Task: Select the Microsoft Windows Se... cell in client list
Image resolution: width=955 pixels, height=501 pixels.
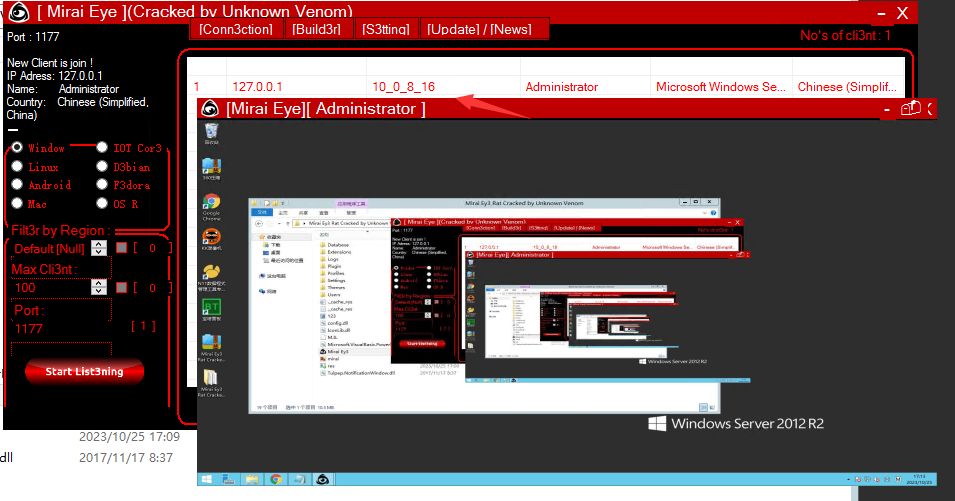Action: (722, 86)
